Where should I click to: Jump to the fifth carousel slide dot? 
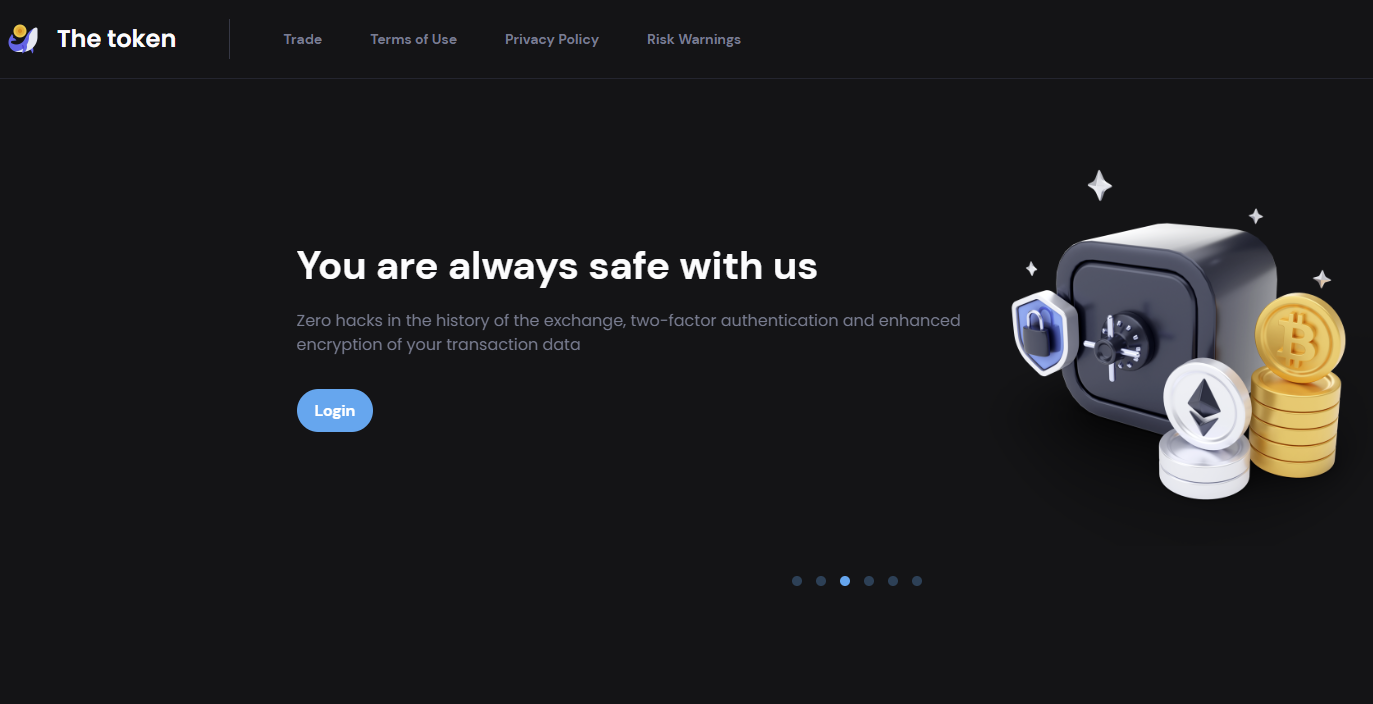pos(893,581)
